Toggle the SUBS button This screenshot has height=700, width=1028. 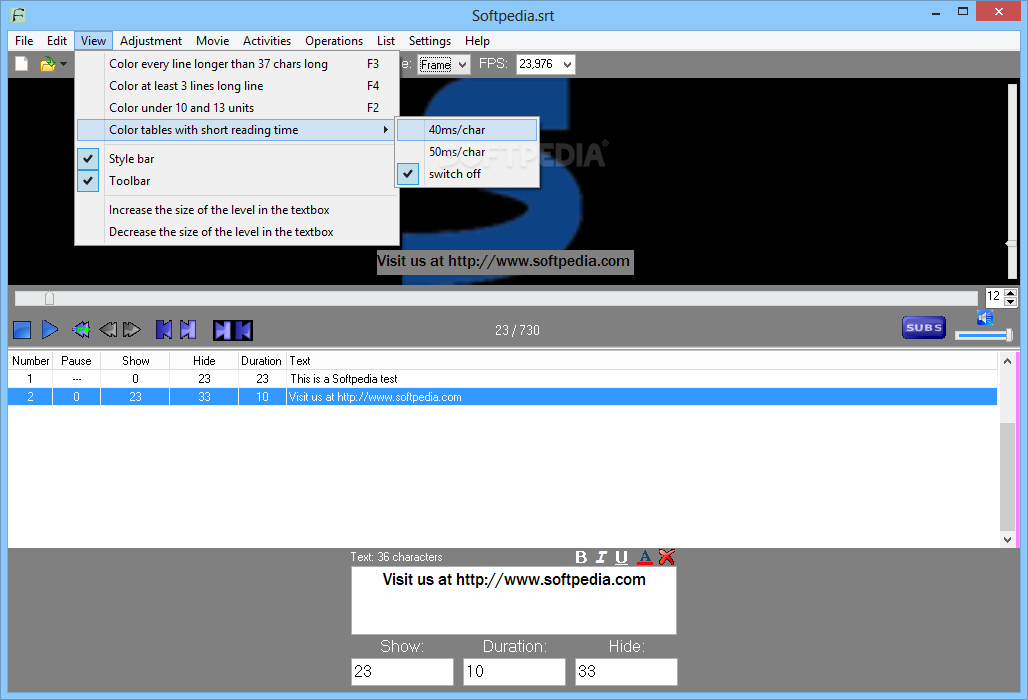click(x=924, y=328)
